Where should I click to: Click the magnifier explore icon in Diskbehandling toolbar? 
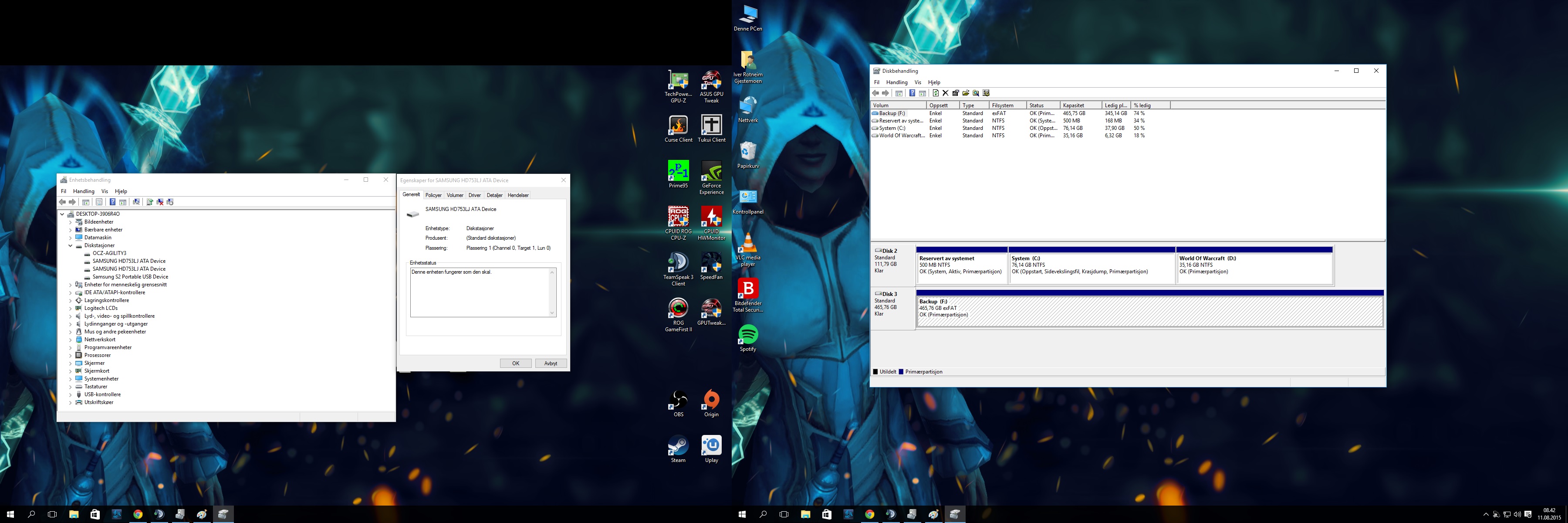[976, 93]
